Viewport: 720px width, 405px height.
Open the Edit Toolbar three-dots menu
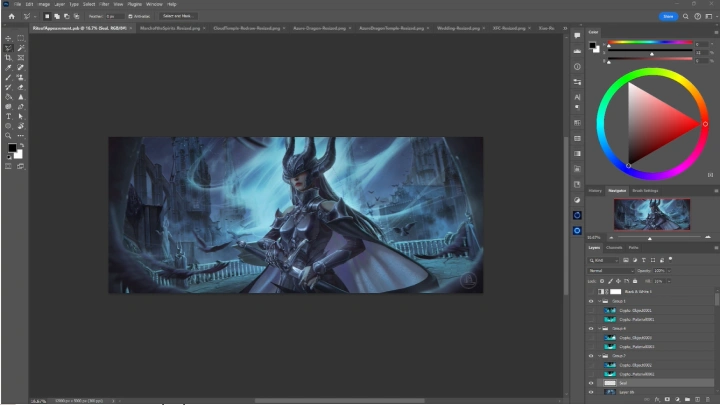click(x=21, y=136)
